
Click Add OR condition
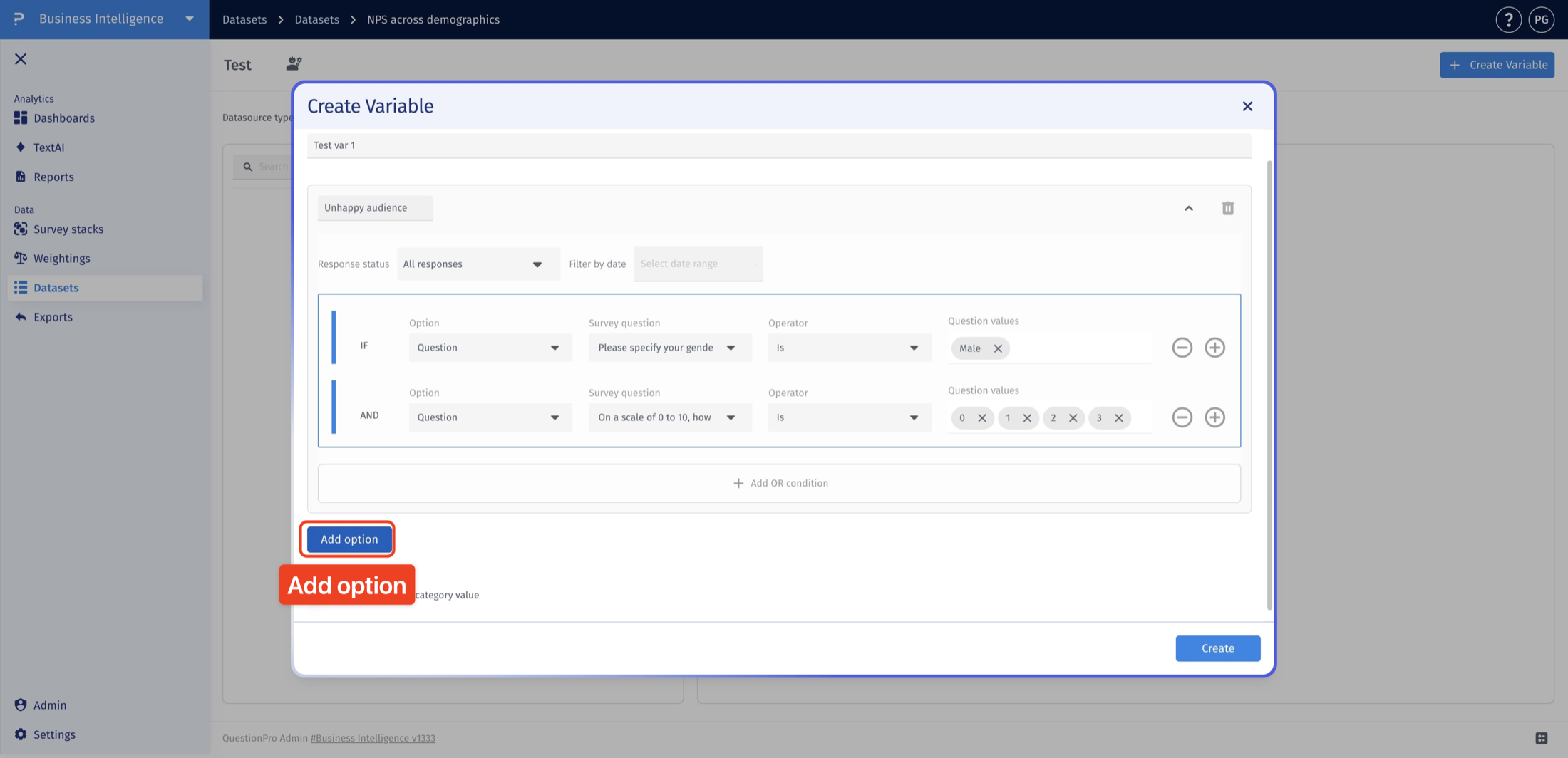779,483
